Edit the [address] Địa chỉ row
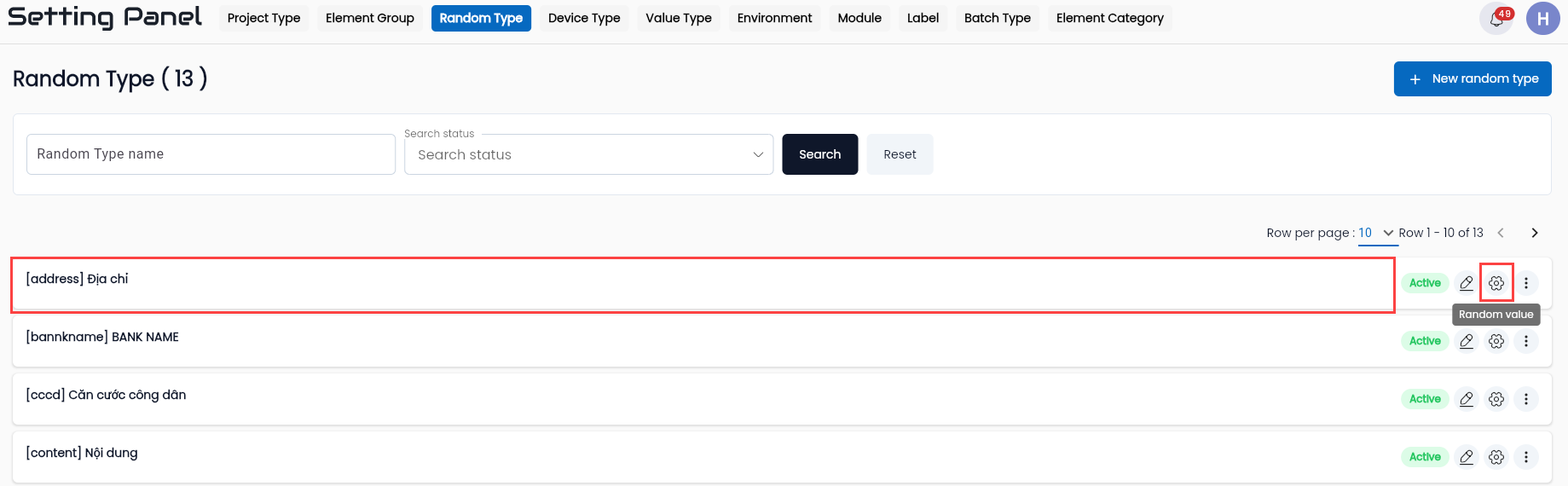Image resolution: width=1568 pixels, height=486 pixels. [1467, 283]
